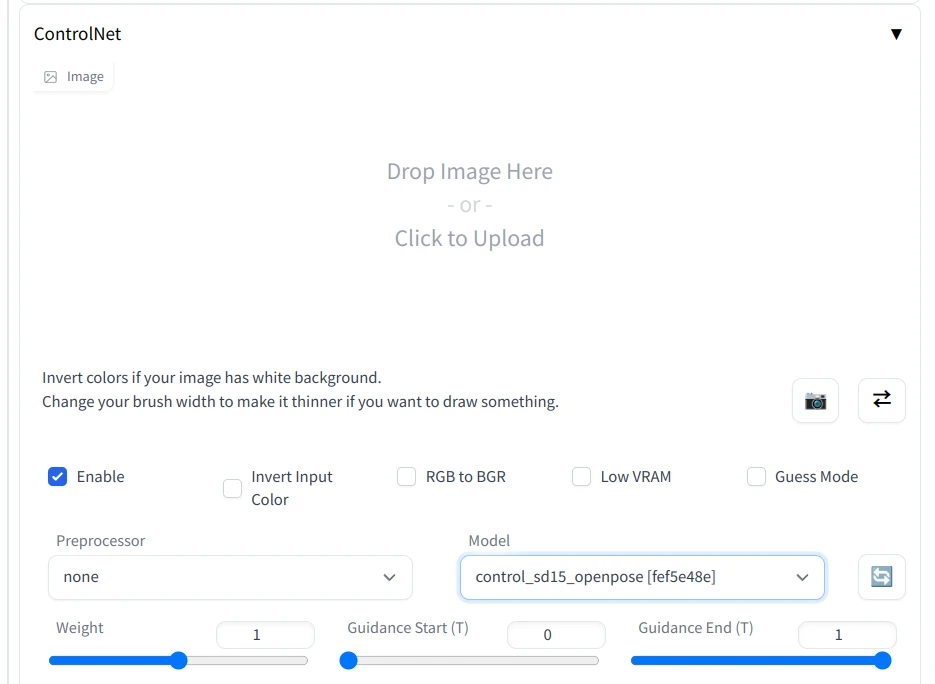Click the Guidance End value field
935x684 pixels.
846,635
